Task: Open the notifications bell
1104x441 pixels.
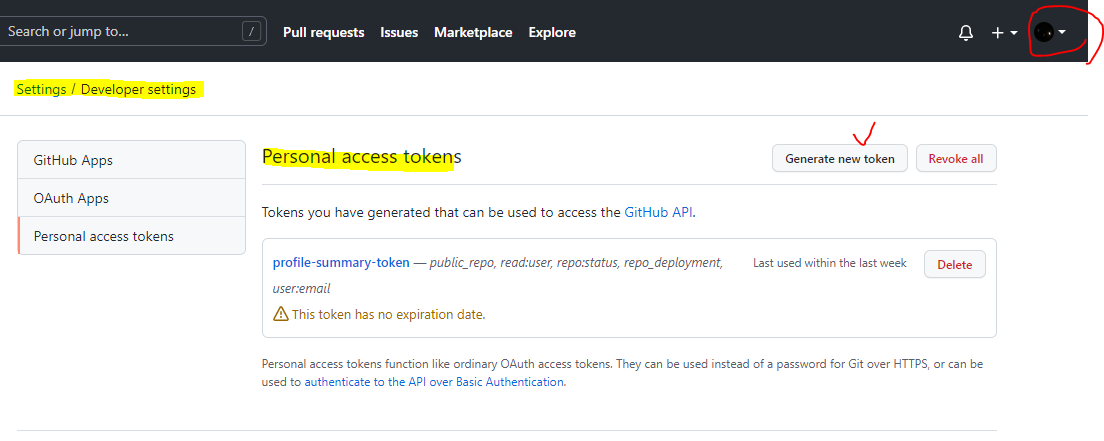Action: (x=966, y=32)
